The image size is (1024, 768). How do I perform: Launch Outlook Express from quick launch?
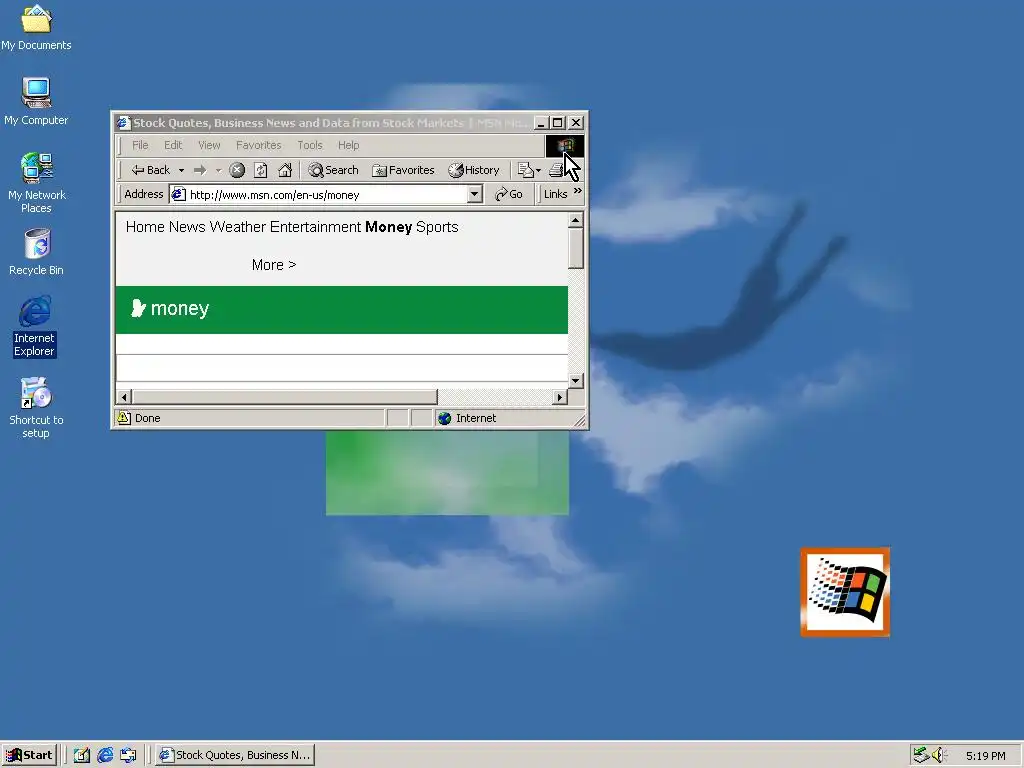(128, 755)
